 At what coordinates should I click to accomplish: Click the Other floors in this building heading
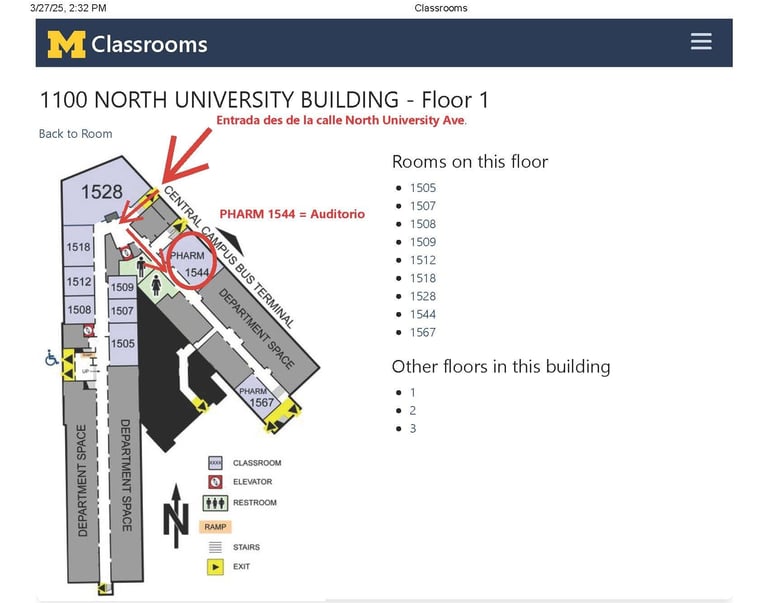click(x=501, y=367)
